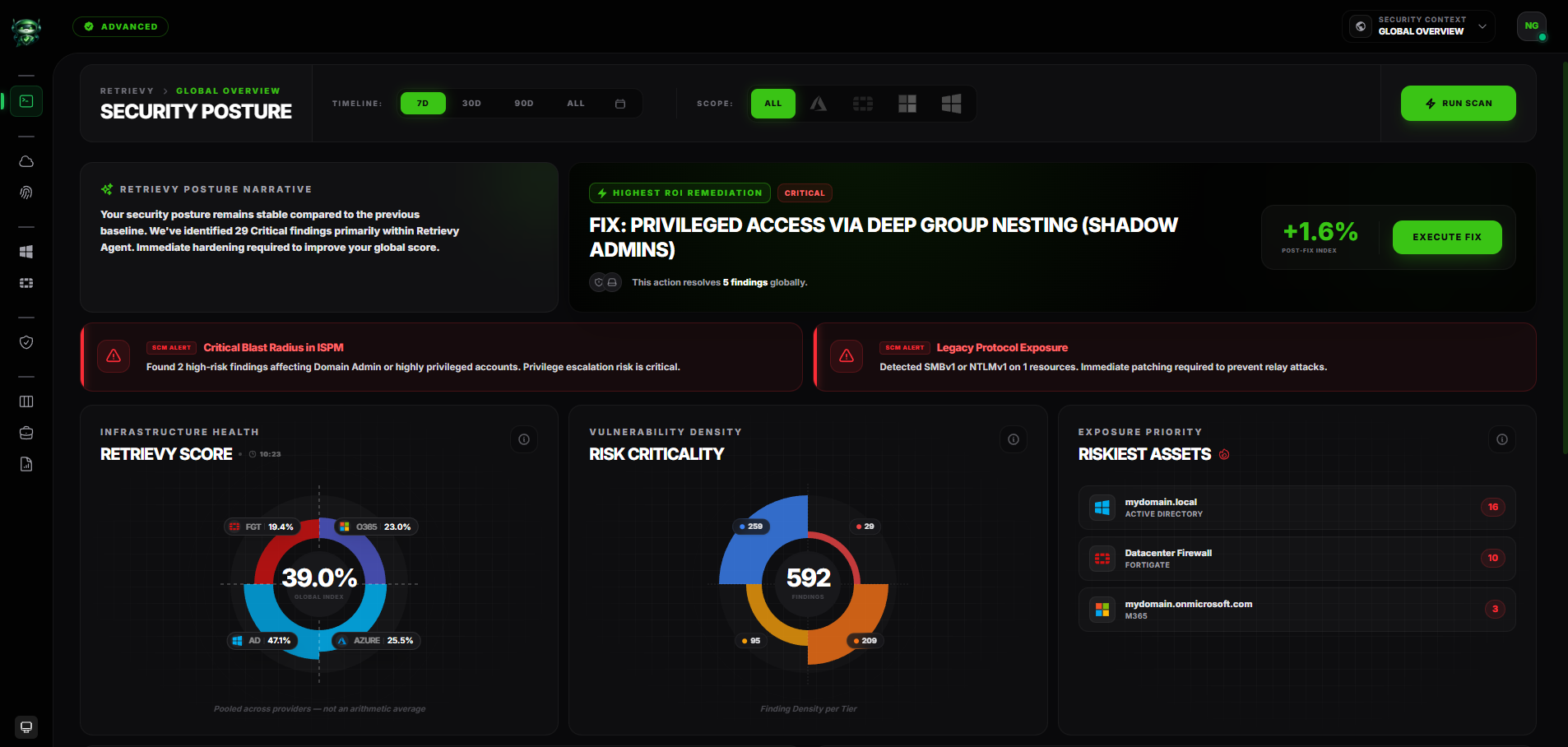Open the mydomain.local Active Directory asset
Screen dimensions: 1568x747
pyautogui.click(x=1297, y=508)
